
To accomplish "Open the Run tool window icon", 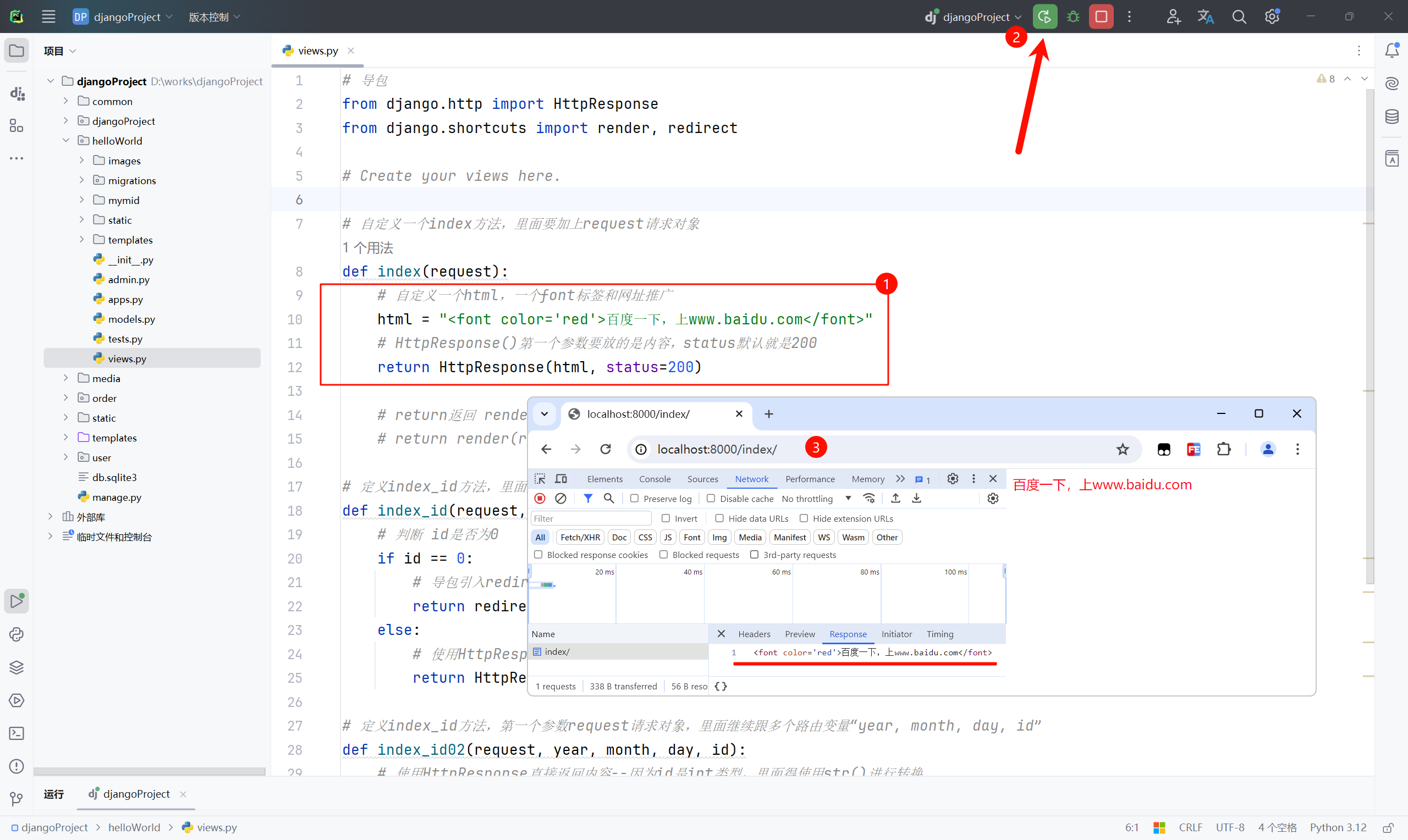I will [x=16, y=601].
